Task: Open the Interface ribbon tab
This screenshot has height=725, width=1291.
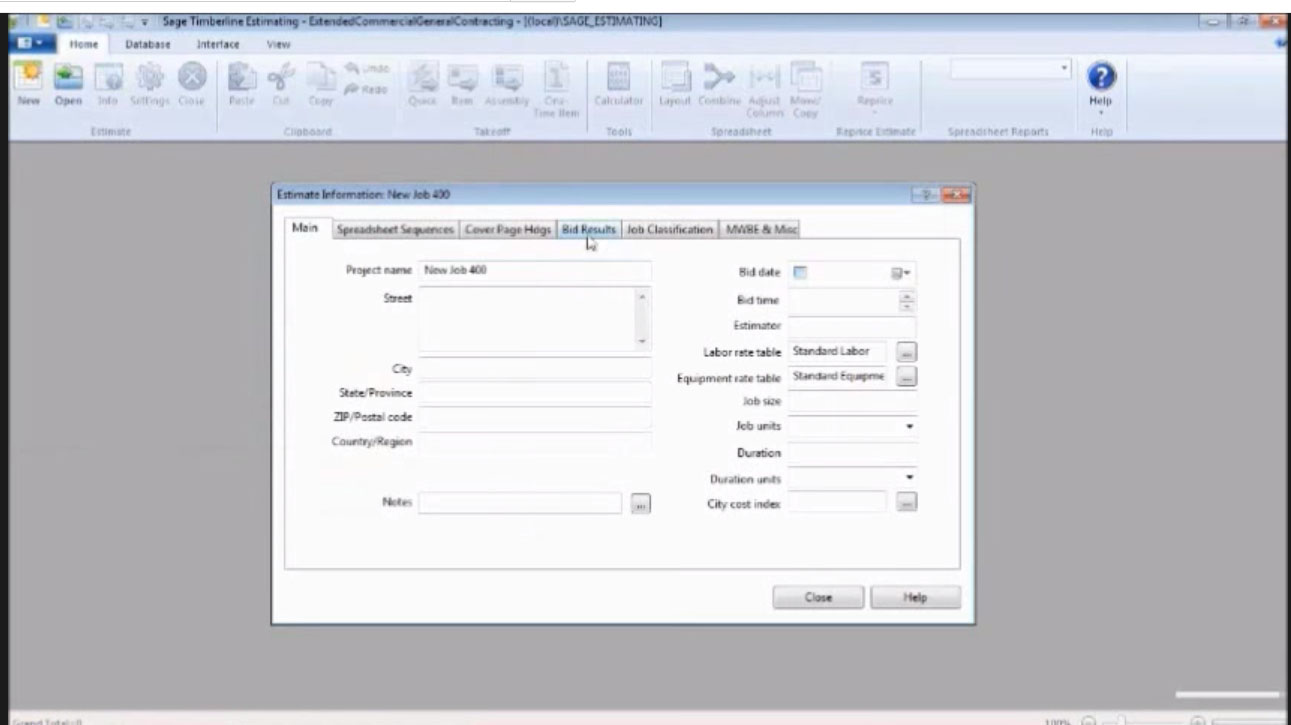Action: 216,45
